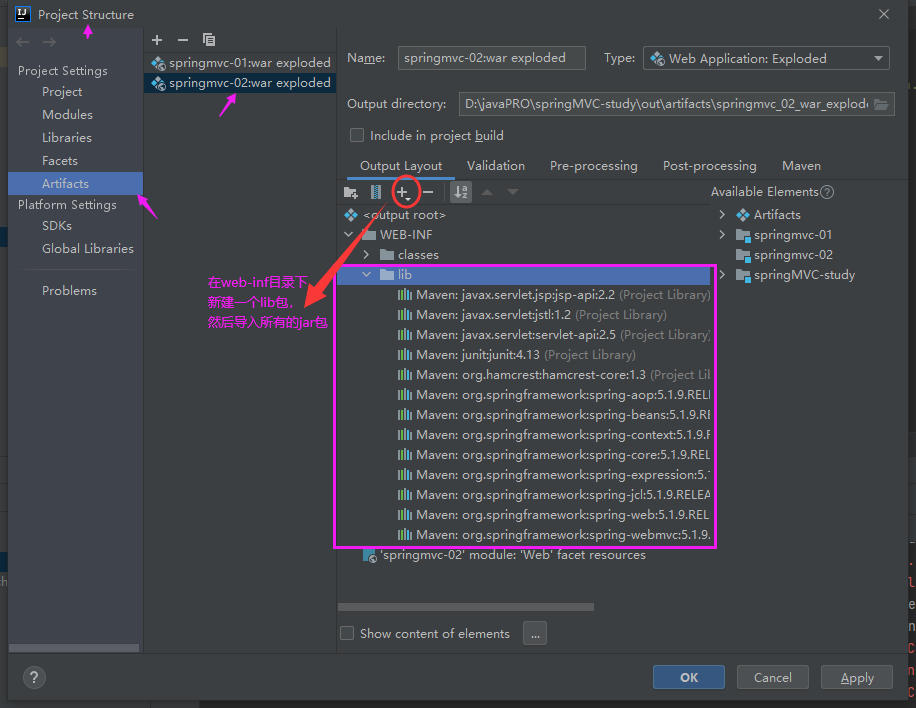Collapse the WEB-INF folder
Image resolution: width=916 pixels, height=708 pixels.
(x=349, y=235)
